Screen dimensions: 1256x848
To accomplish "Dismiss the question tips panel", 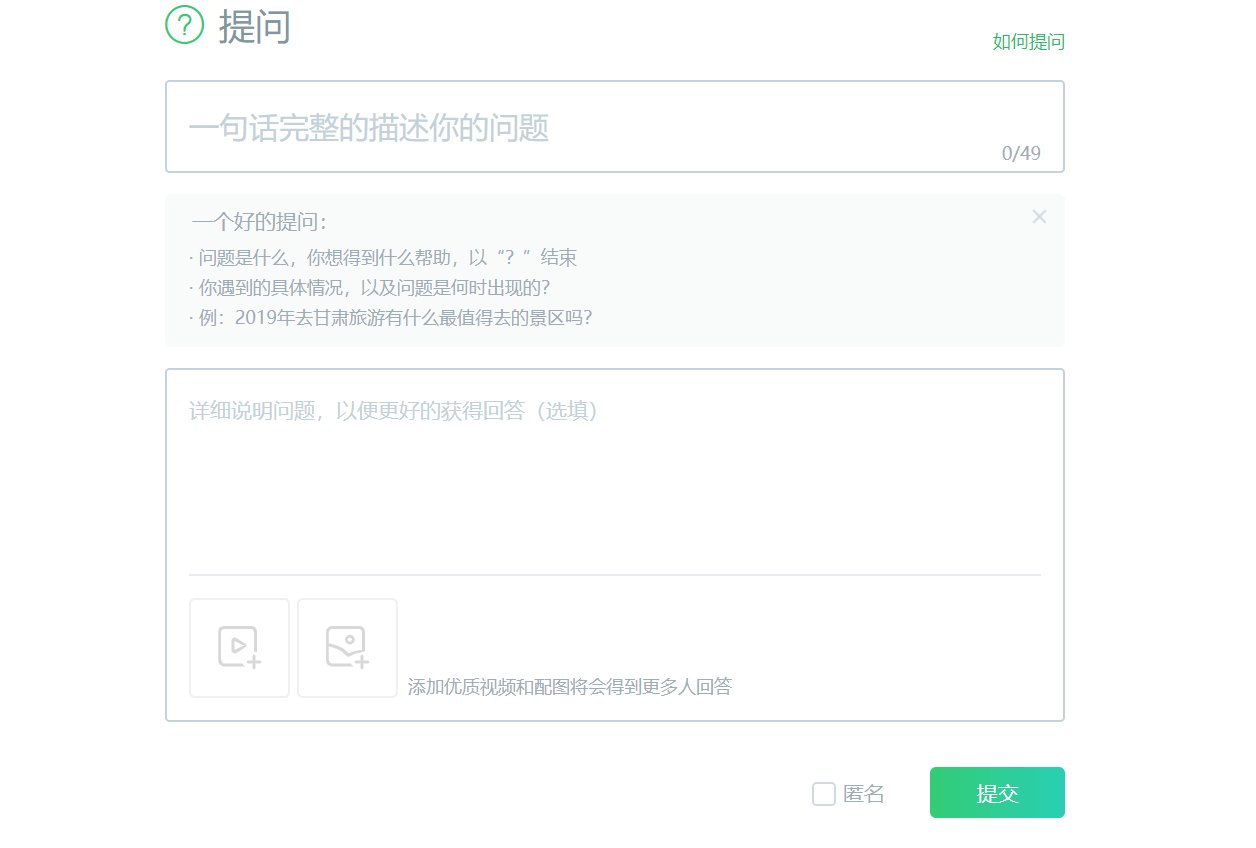I will [1039, 216].
